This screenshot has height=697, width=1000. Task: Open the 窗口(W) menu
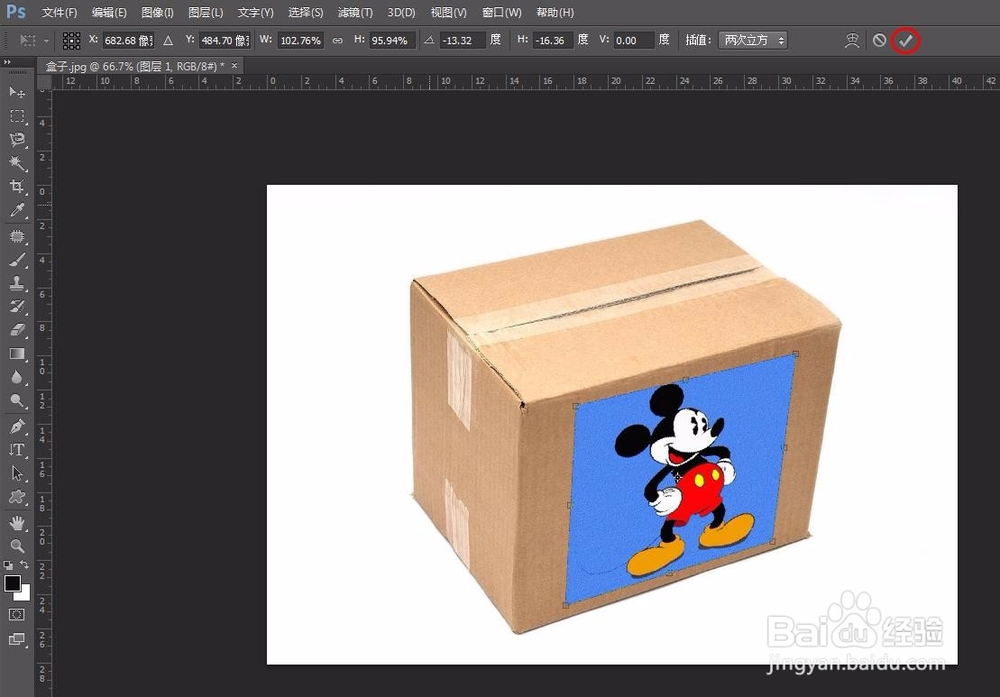[502, 12]
